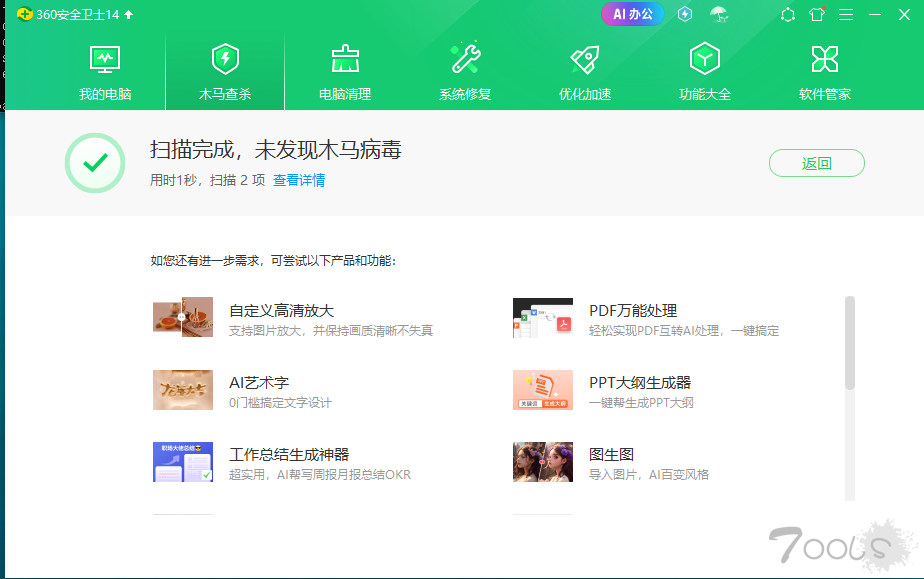Open the skin shirt icon
This screenshot has width=924, height=579.
817,14
